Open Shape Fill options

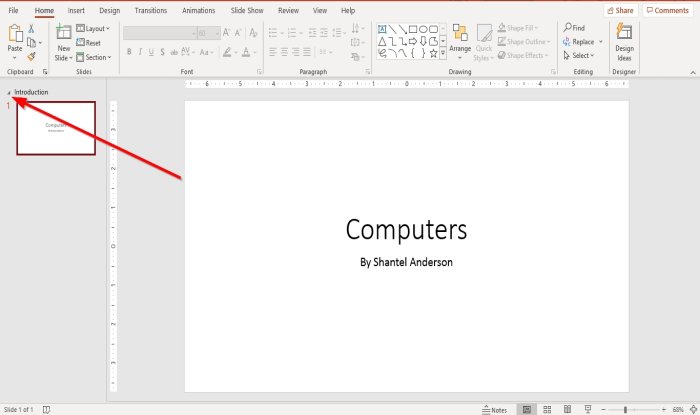point(518,28)
